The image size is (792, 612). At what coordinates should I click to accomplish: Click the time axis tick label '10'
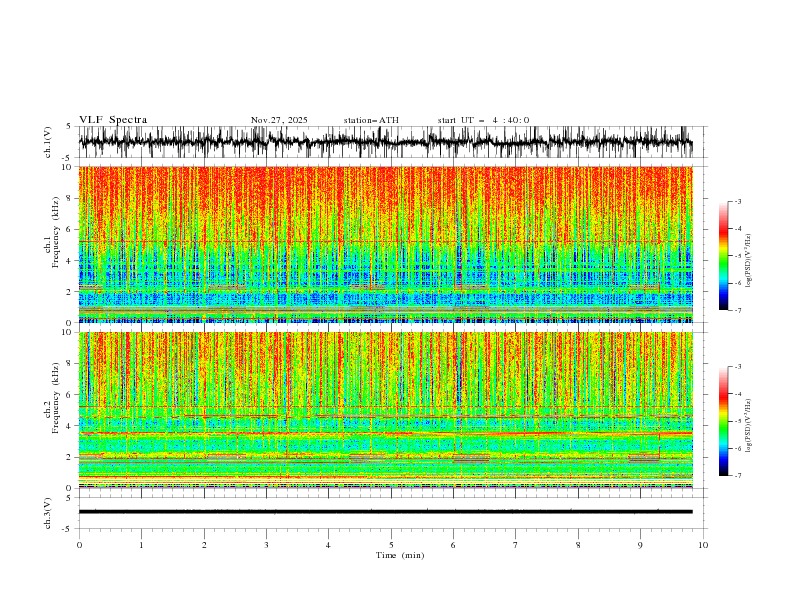[x=703, y=545]
